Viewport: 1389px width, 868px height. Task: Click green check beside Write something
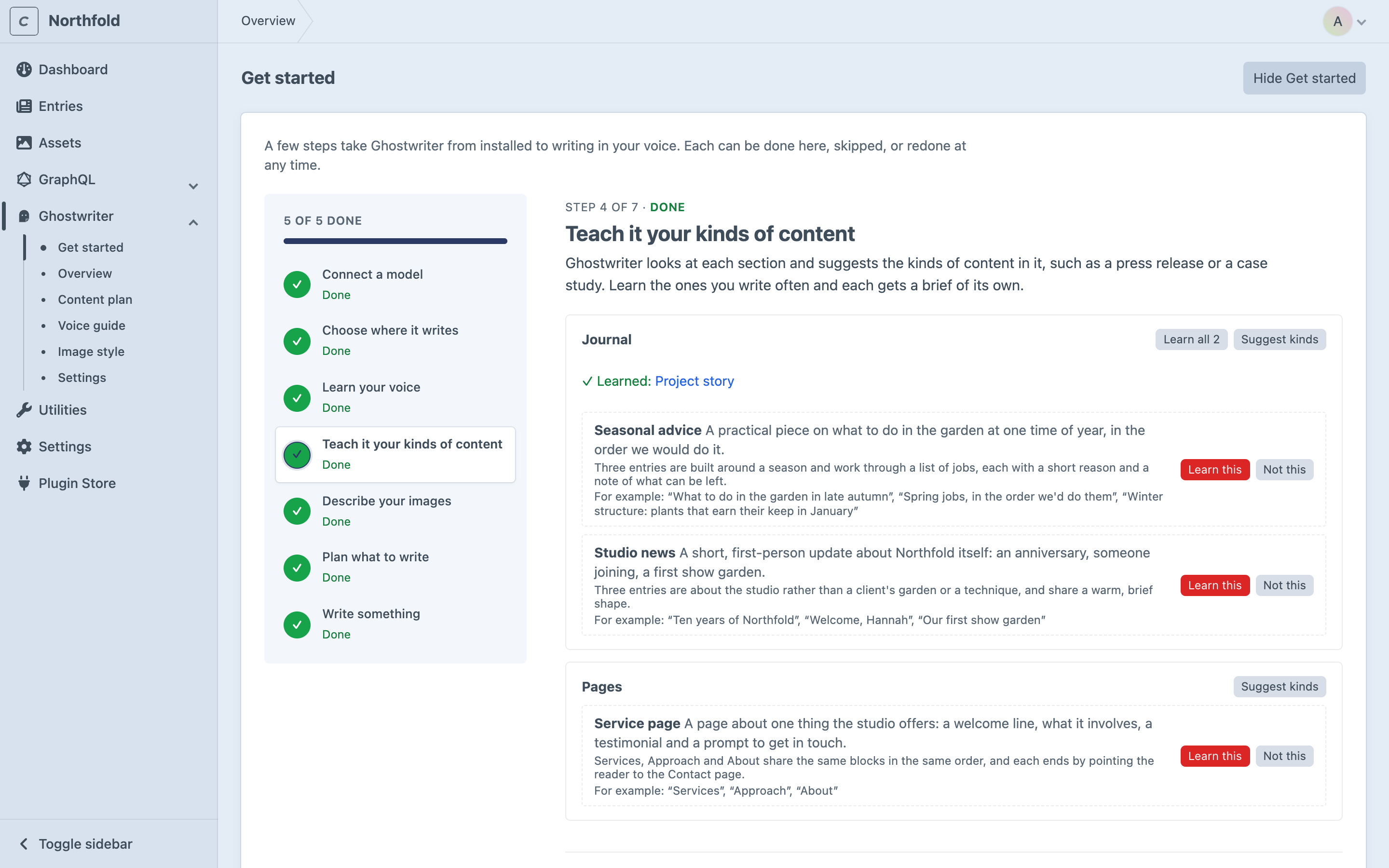tap(297, 624)
